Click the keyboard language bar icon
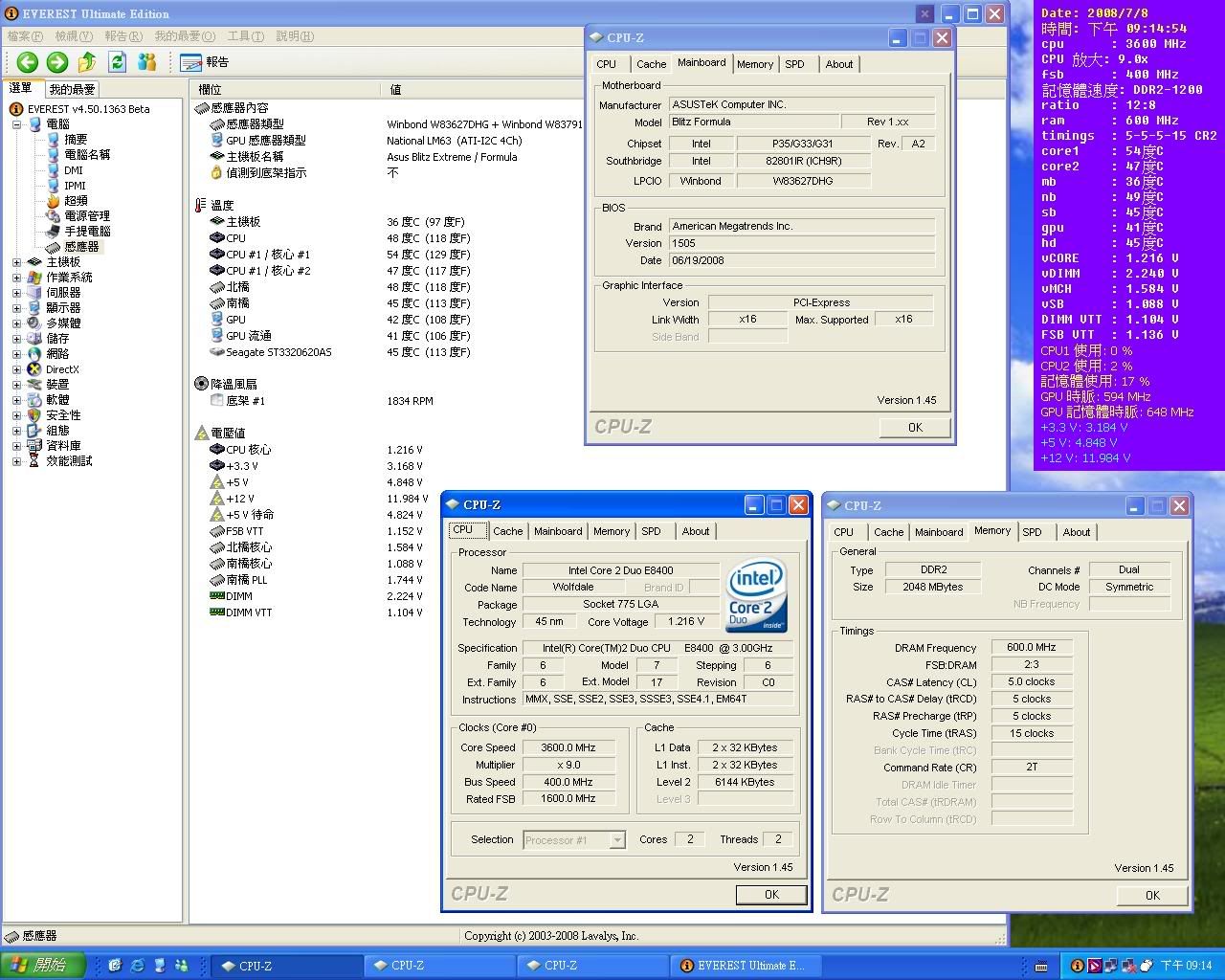 coord(1041,966)
